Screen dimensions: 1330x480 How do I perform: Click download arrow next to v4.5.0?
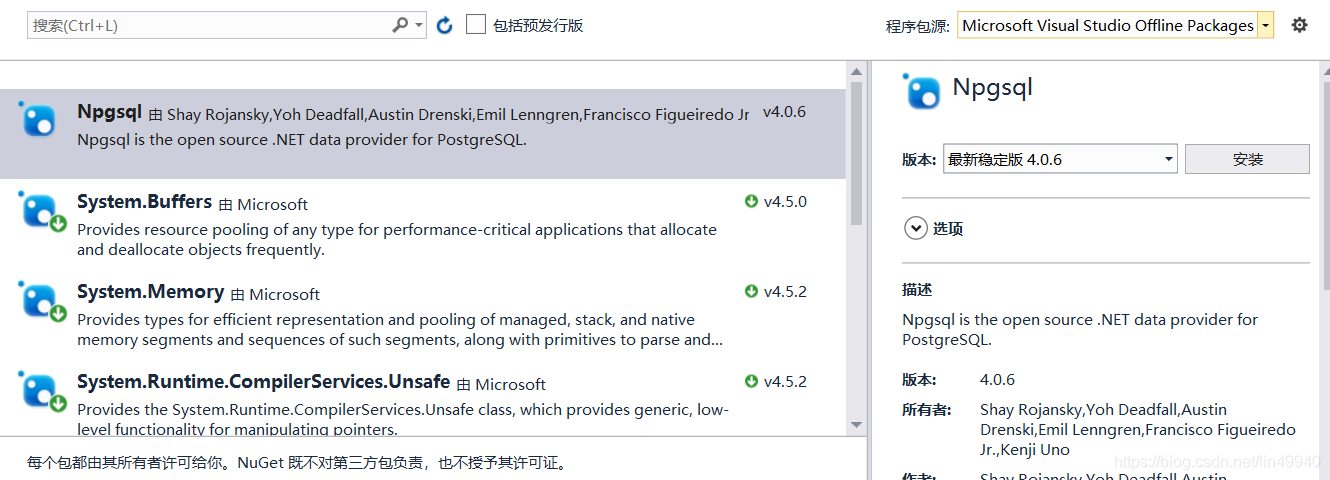pyautogui.click(x=751, y=201)
